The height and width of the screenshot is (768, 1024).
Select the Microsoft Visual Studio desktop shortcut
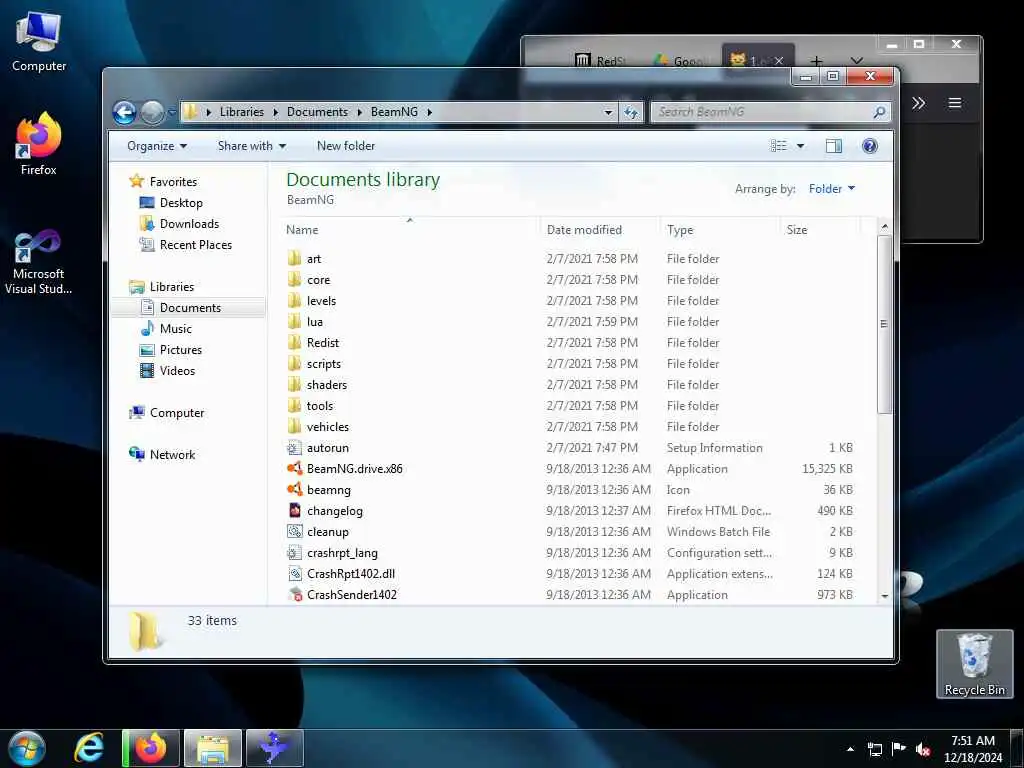coord(39,262)
